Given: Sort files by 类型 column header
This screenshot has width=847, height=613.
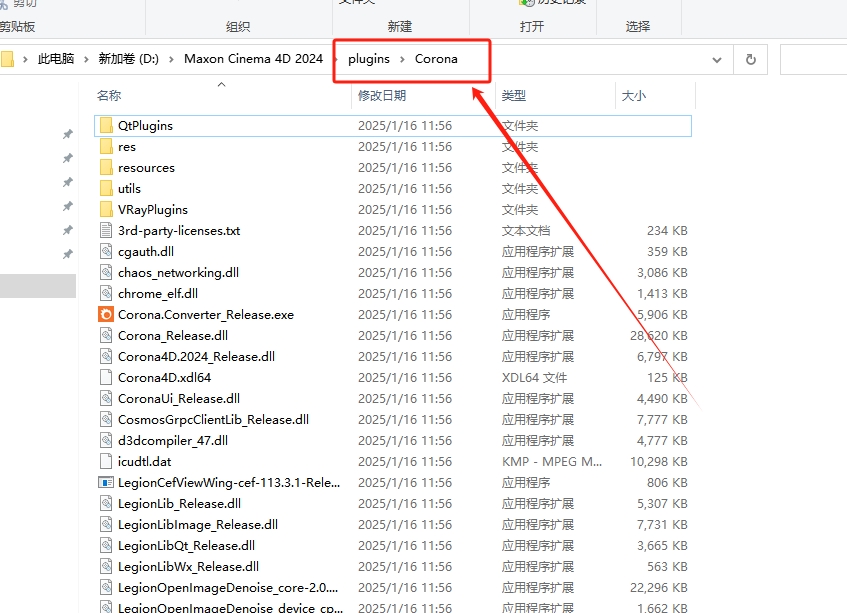Looking at the screenshot, I should pyautogui.click(x=513, y=96).
